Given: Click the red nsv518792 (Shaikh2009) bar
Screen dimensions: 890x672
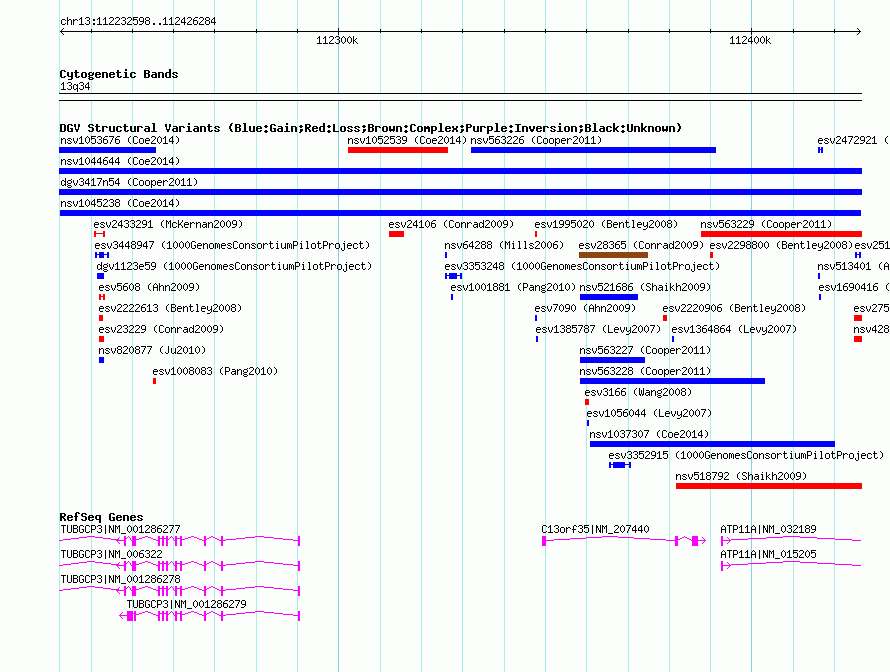Looking at the screenshot, I should pyautogui.click(x=769, y=486).
